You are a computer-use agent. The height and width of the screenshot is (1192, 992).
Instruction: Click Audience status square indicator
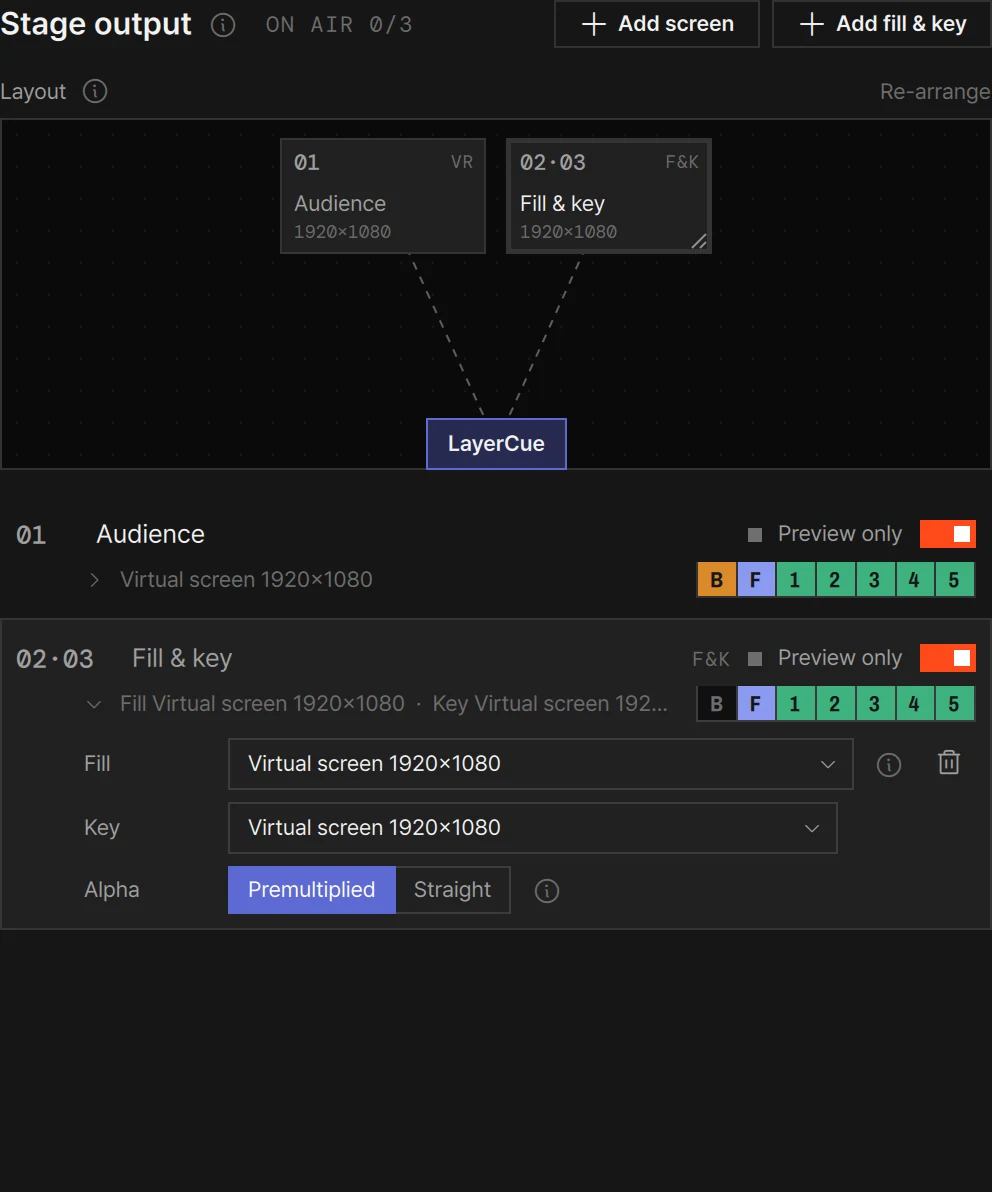pos(755,535)
